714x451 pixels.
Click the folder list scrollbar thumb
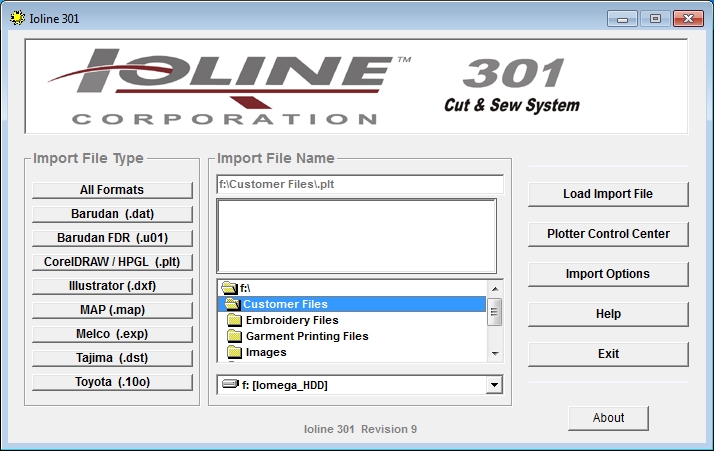(495, 312)
